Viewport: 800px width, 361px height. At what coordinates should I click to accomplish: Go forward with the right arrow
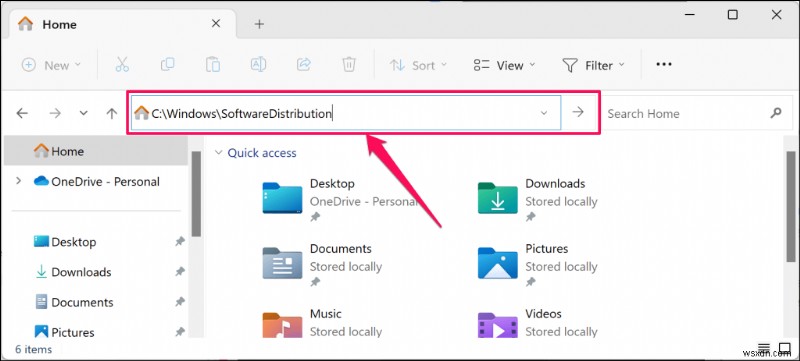(55, 113)
